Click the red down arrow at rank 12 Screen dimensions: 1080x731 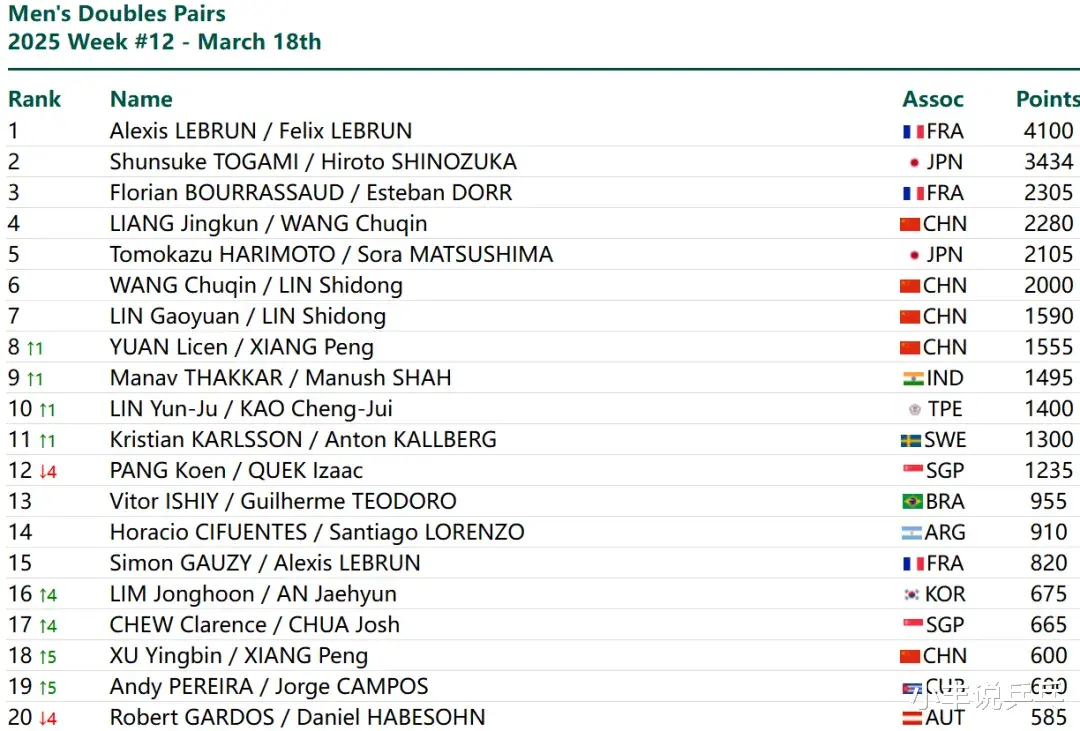click(x=48, y=472)
